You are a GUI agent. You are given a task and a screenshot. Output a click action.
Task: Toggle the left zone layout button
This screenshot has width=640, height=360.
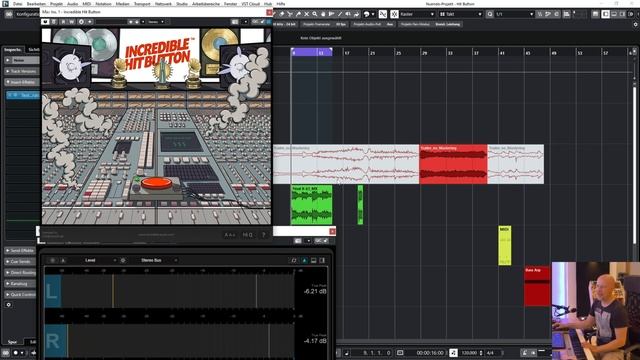[605, 14]
